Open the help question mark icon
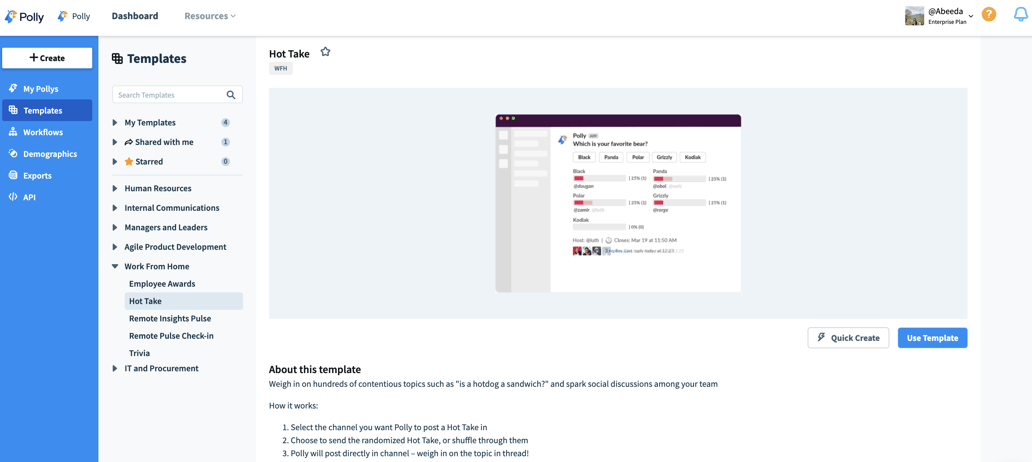Screen dimensions: 1032x462 pyautogui.click(x=988, y=14)
